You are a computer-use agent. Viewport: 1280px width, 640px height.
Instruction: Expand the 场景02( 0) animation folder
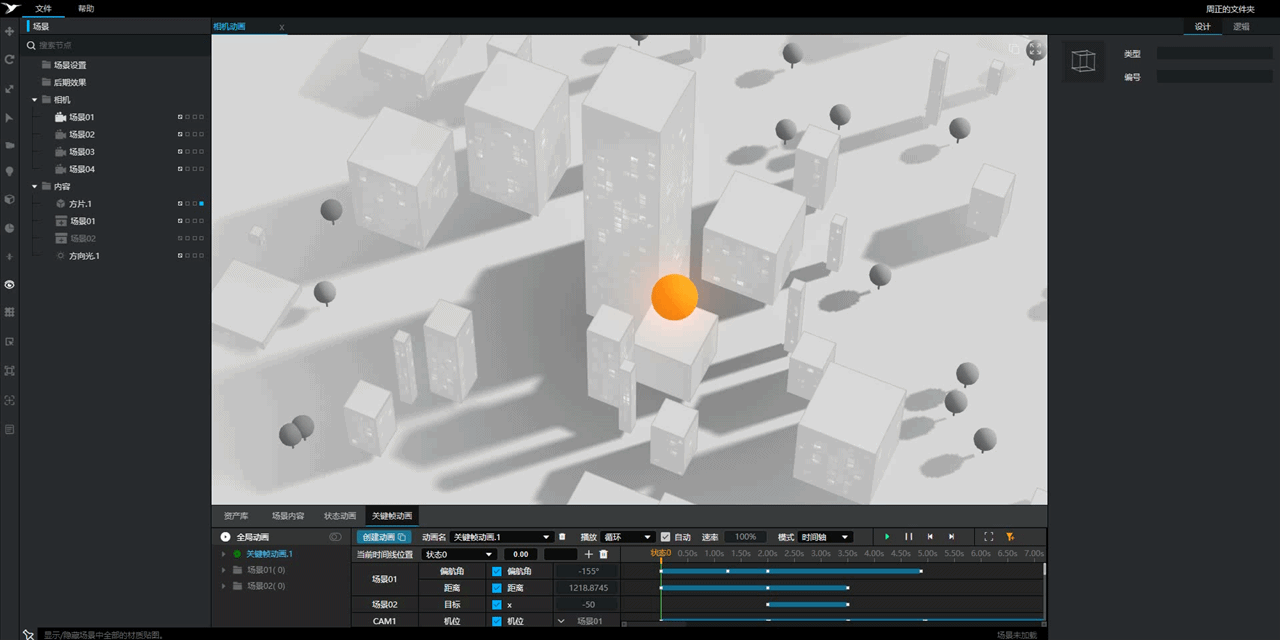224,586
